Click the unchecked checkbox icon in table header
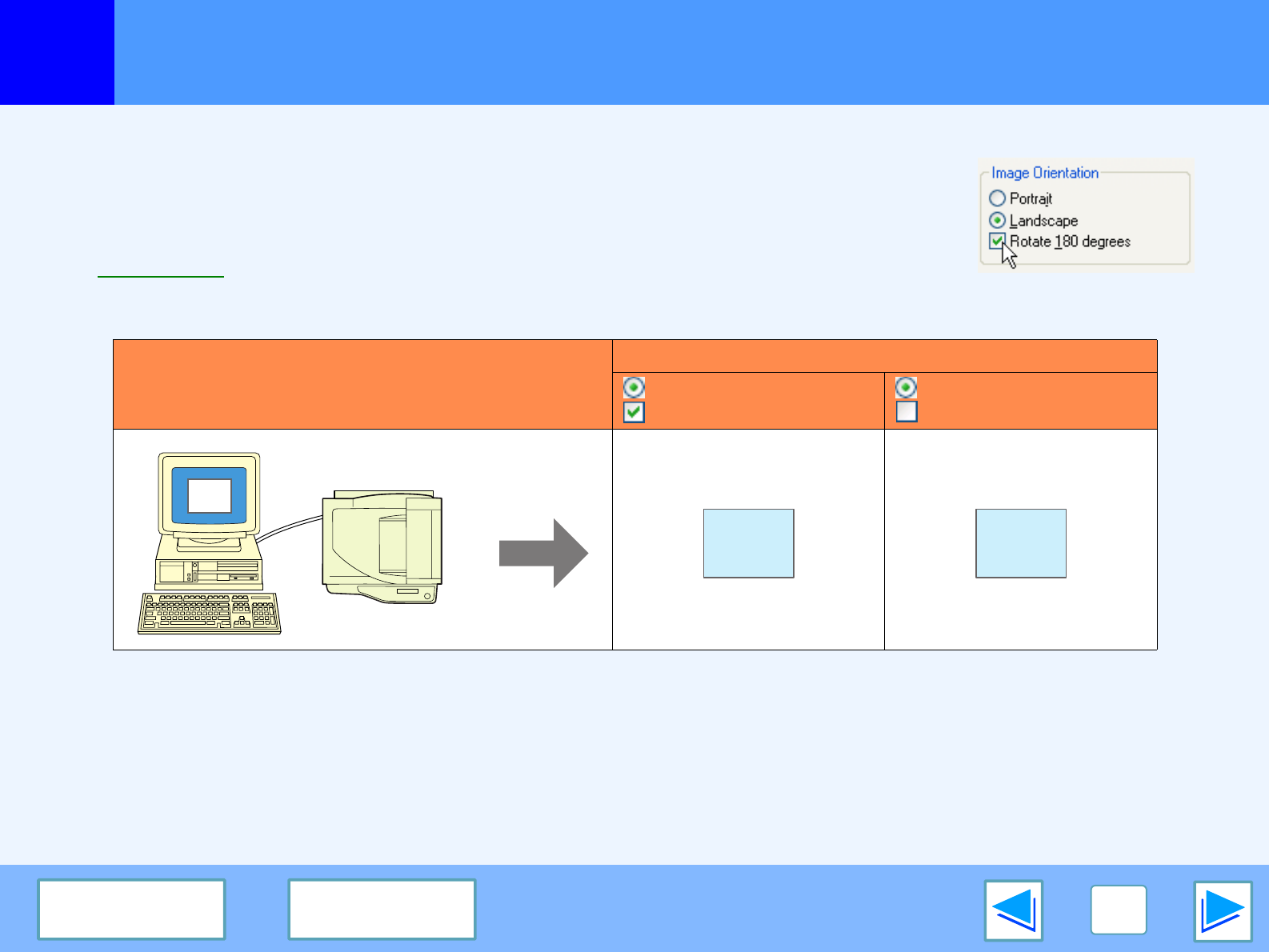Screen dimensions: 1269x952 click(x=906, y=412)
